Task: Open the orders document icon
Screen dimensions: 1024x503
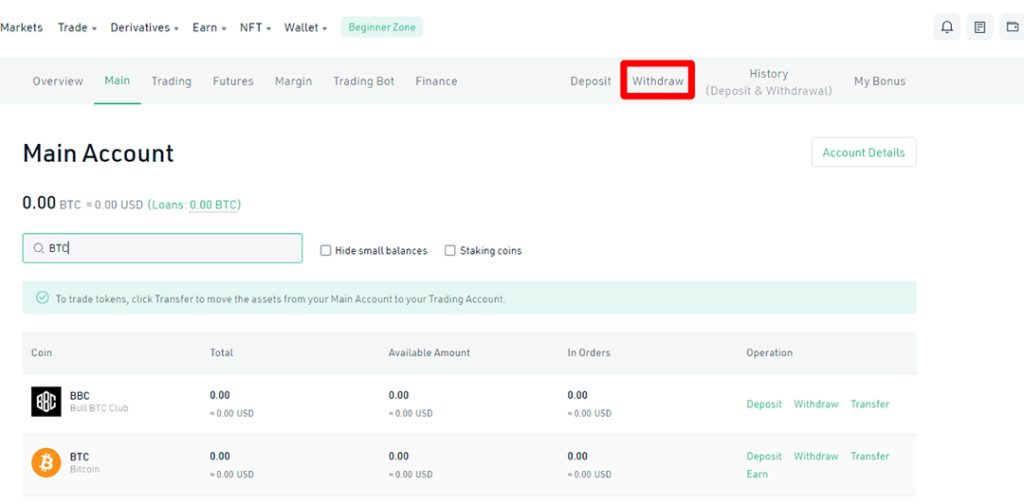Action: coord(980,27)
